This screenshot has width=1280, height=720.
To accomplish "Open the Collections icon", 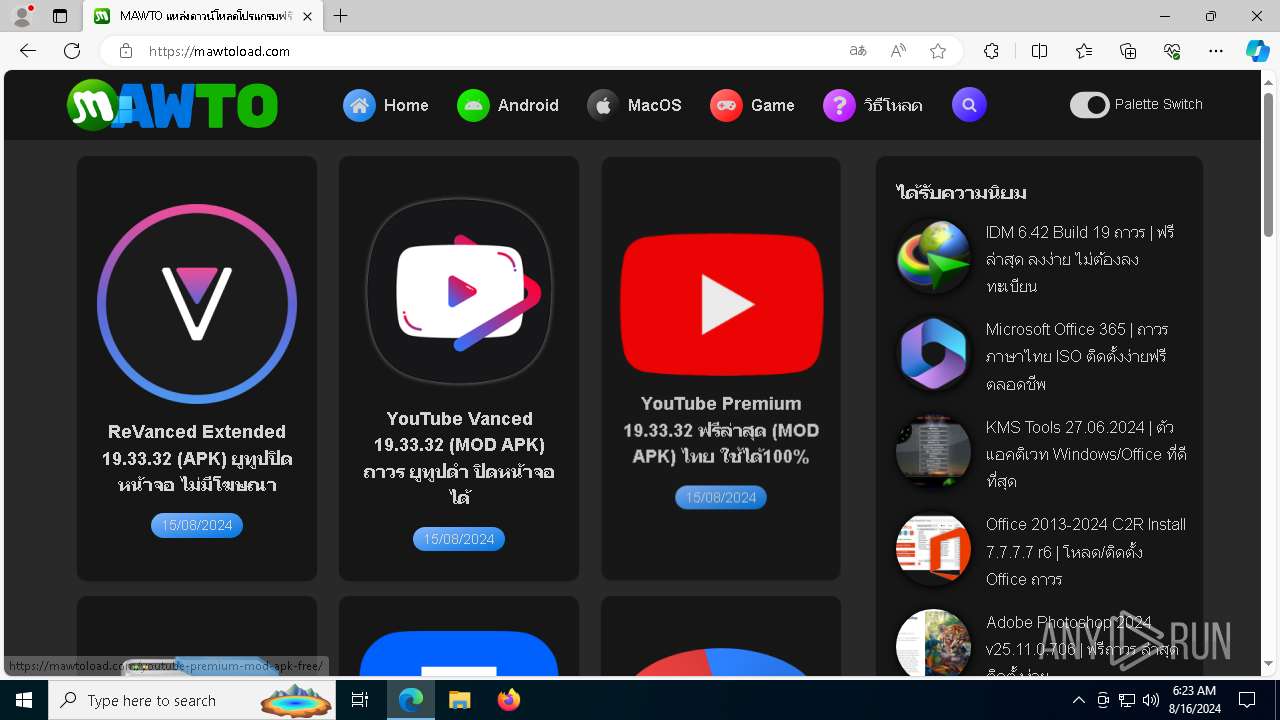I will pyautogui.click(x=1128, y=51).
